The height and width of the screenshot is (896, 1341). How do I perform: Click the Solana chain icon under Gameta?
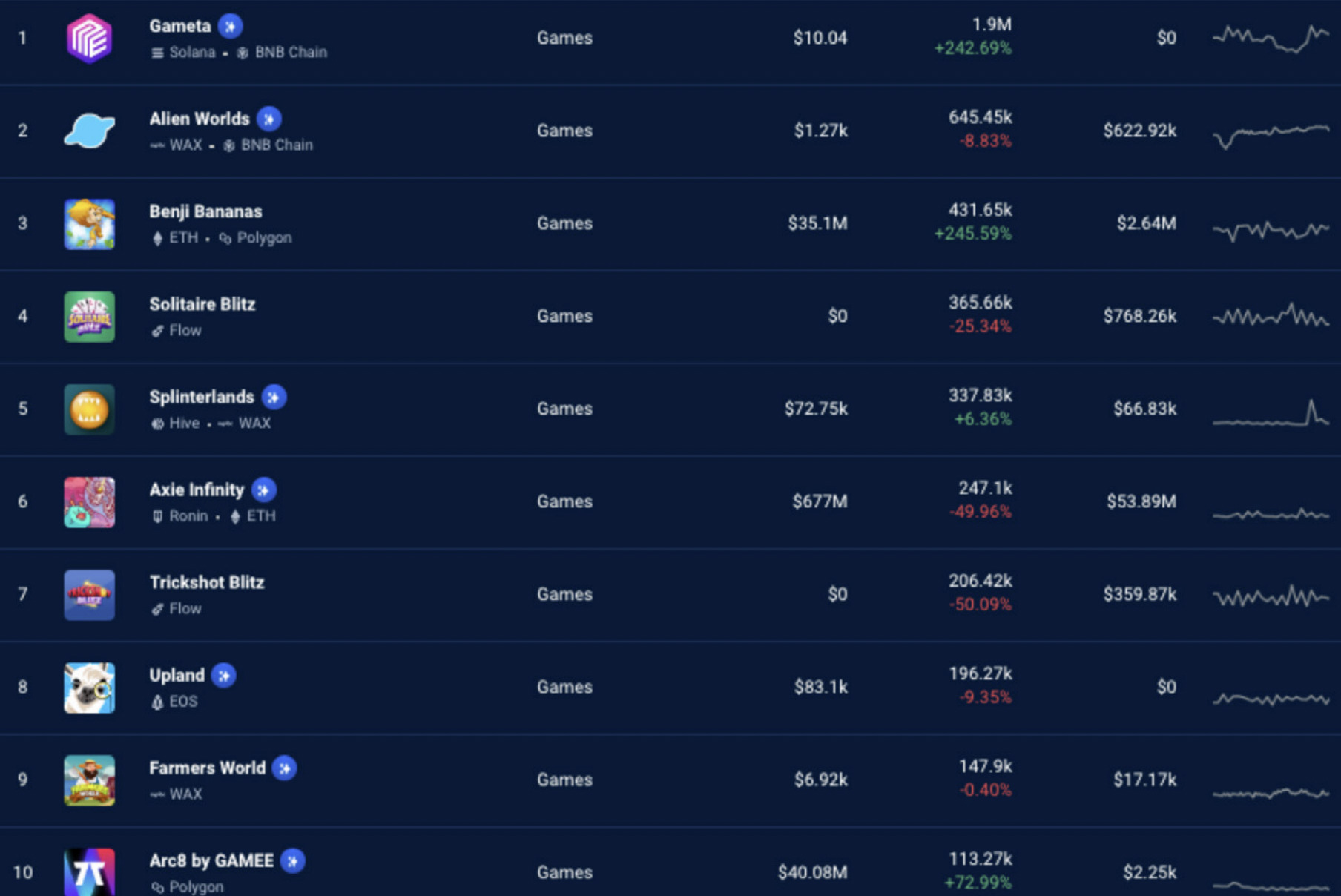coord(157,53)
